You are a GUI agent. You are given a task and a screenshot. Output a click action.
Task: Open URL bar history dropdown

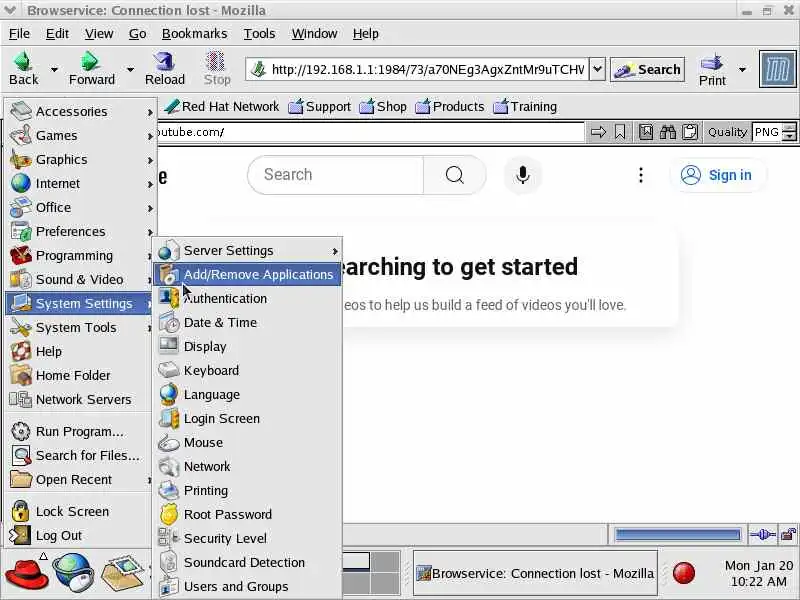(597, 69)
